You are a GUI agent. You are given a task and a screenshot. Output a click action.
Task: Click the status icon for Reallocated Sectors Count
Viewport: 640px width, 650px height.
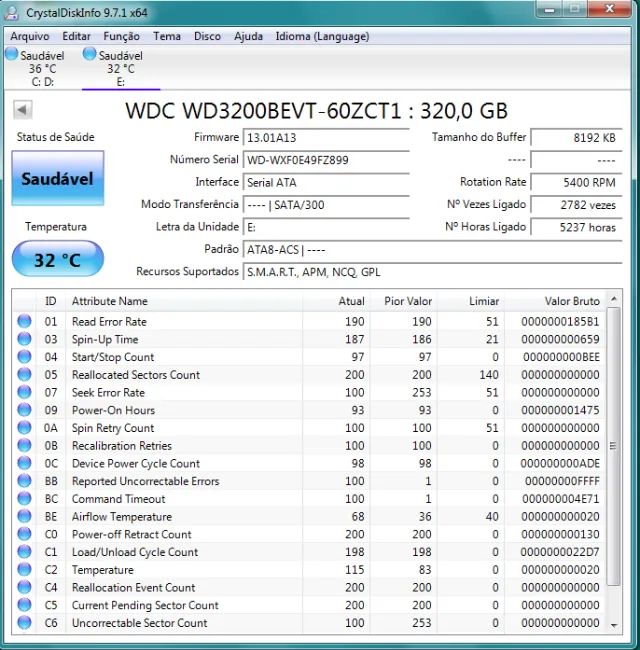tap(24, 374)
